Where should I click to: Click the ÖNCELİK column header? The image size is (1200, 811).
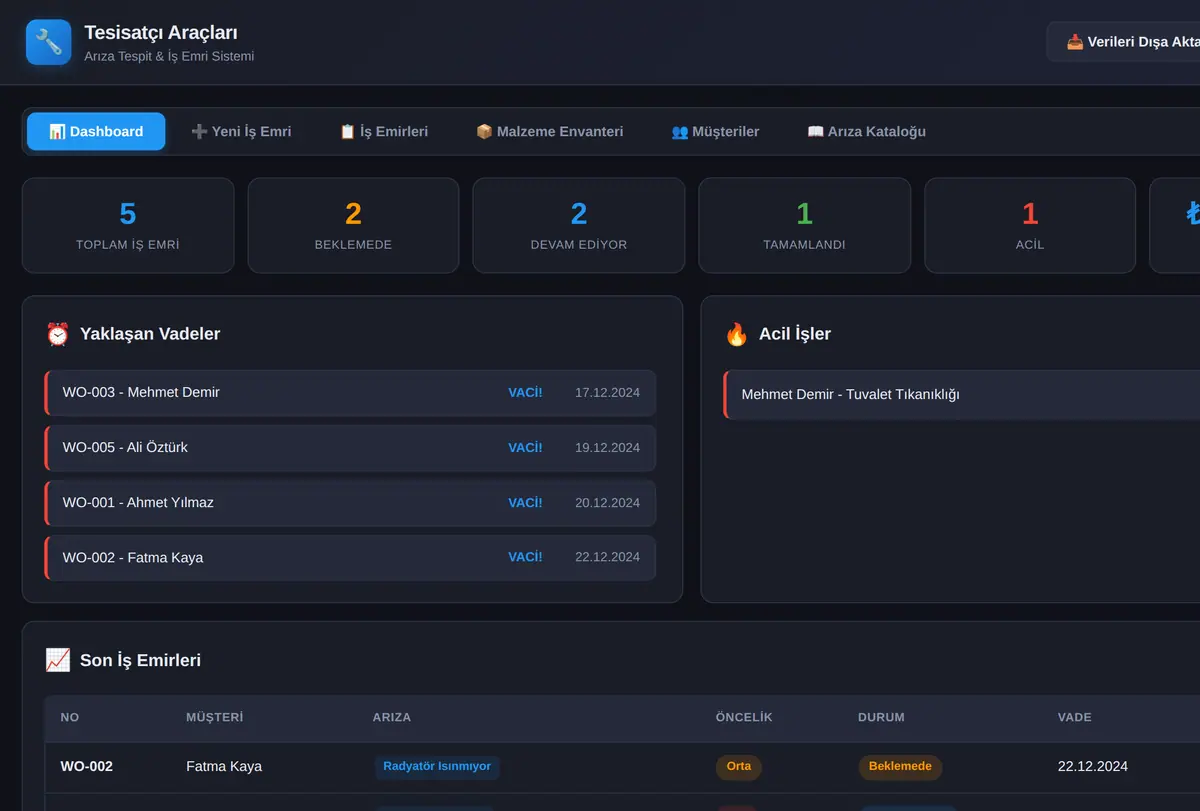click(x=744, y=717)
